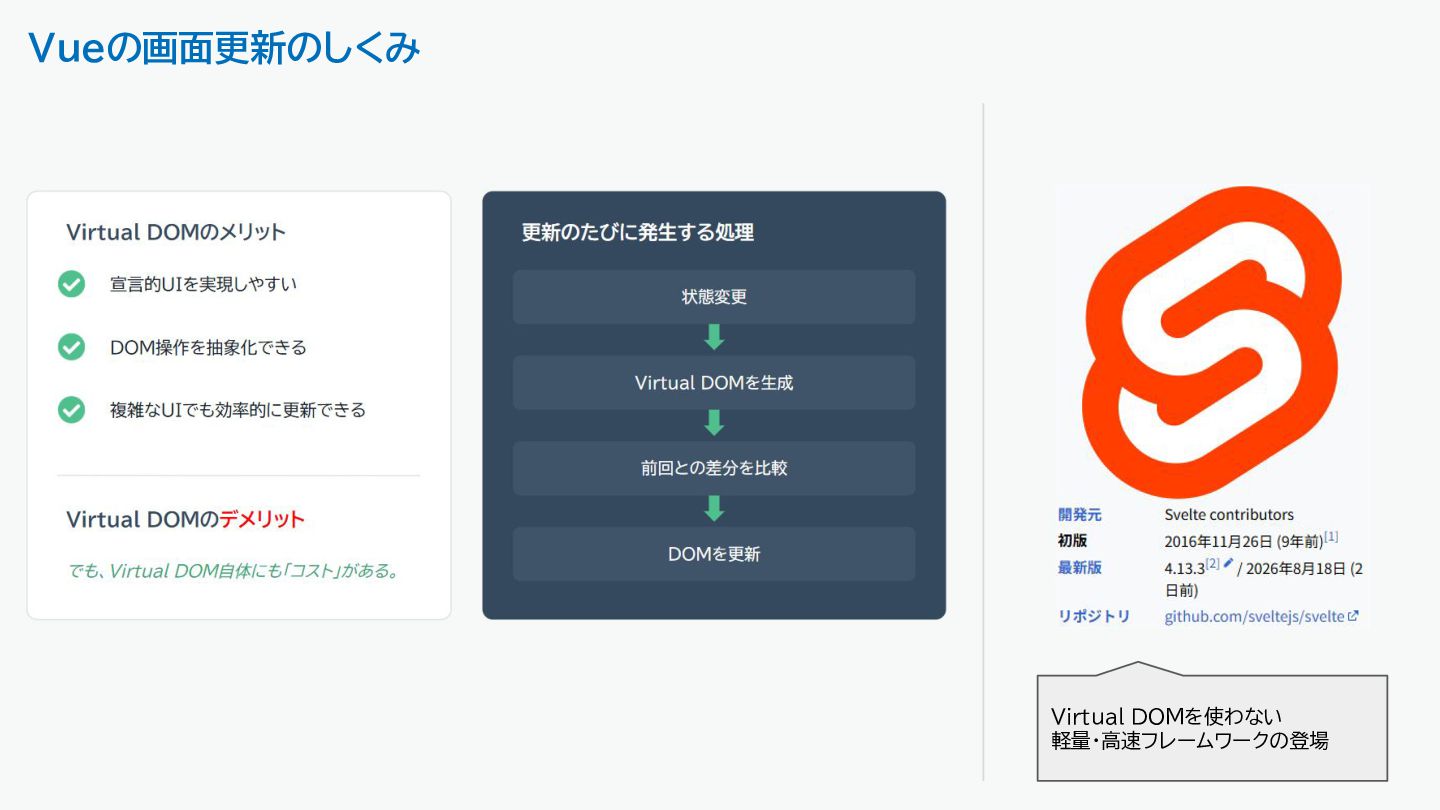Select the Virtual DOMを生成 step box

coord(714,383)
